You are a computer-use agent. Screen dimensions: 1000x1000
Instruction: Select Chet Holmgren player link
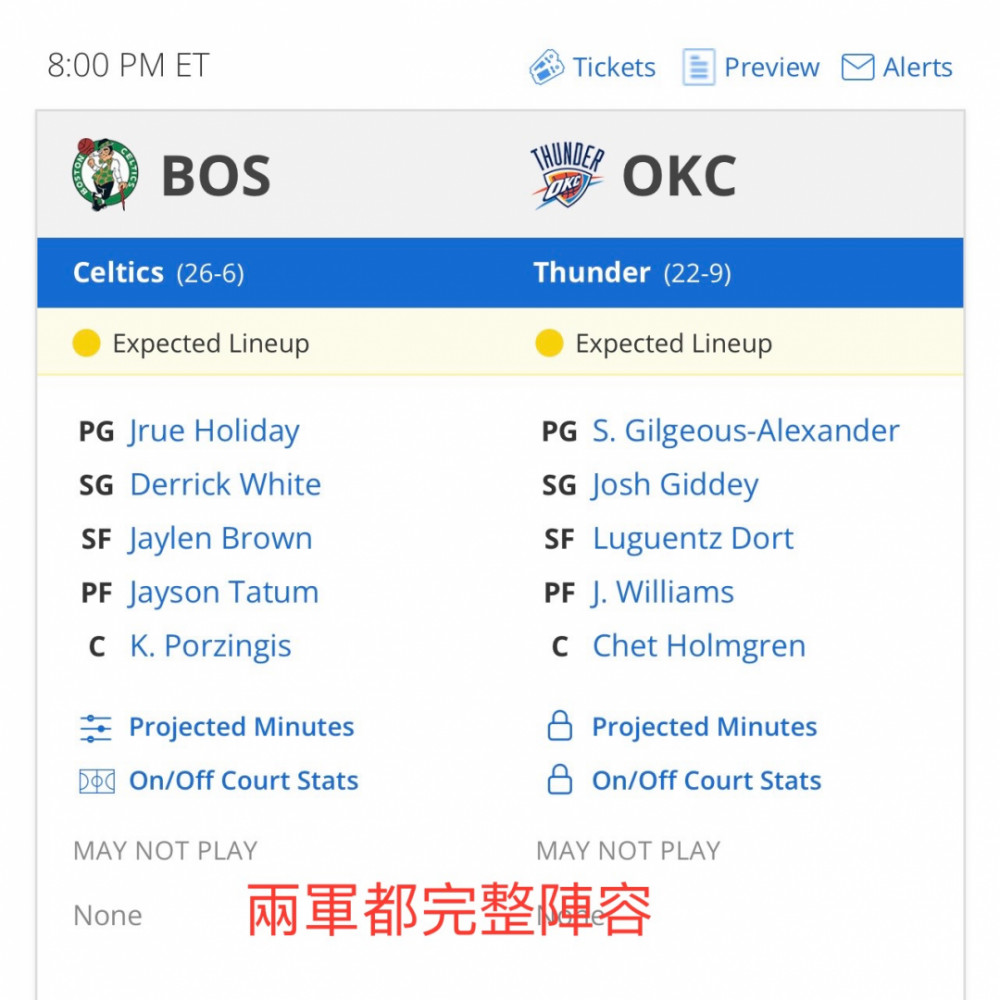[699, 646]
